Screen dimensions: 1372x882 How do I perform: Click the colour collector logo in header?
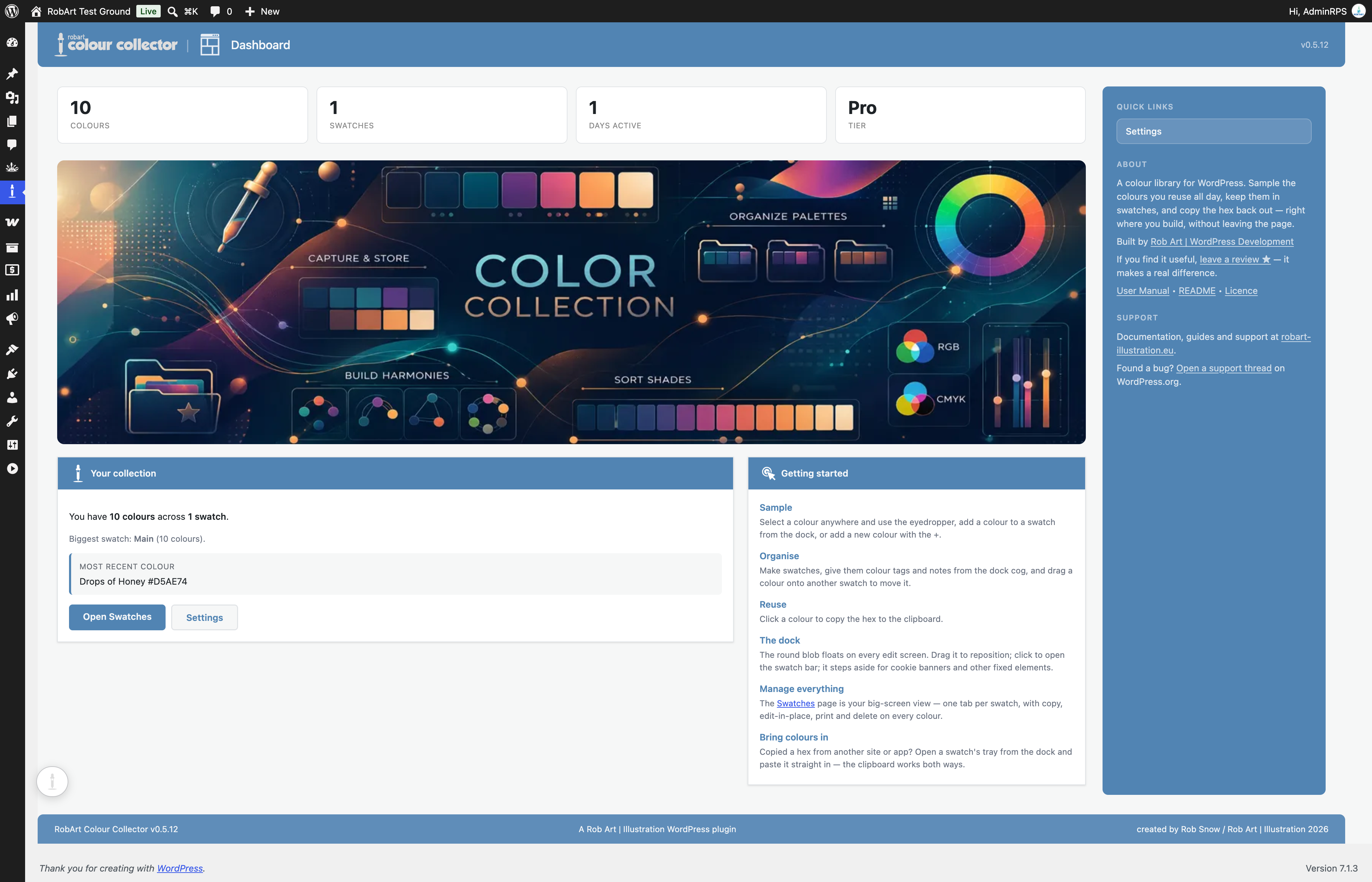117,44
